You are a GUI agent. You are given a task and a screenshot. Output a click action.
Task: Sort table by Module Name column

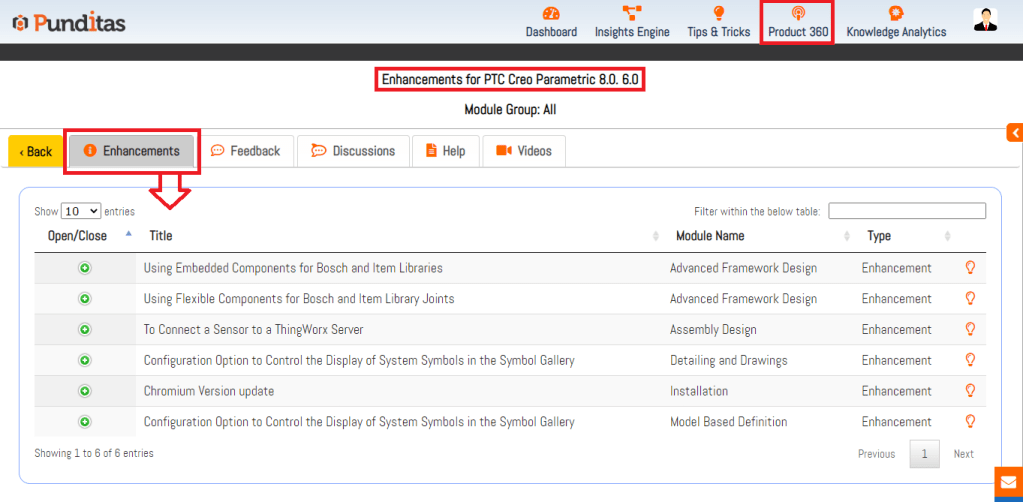[710, 236]
